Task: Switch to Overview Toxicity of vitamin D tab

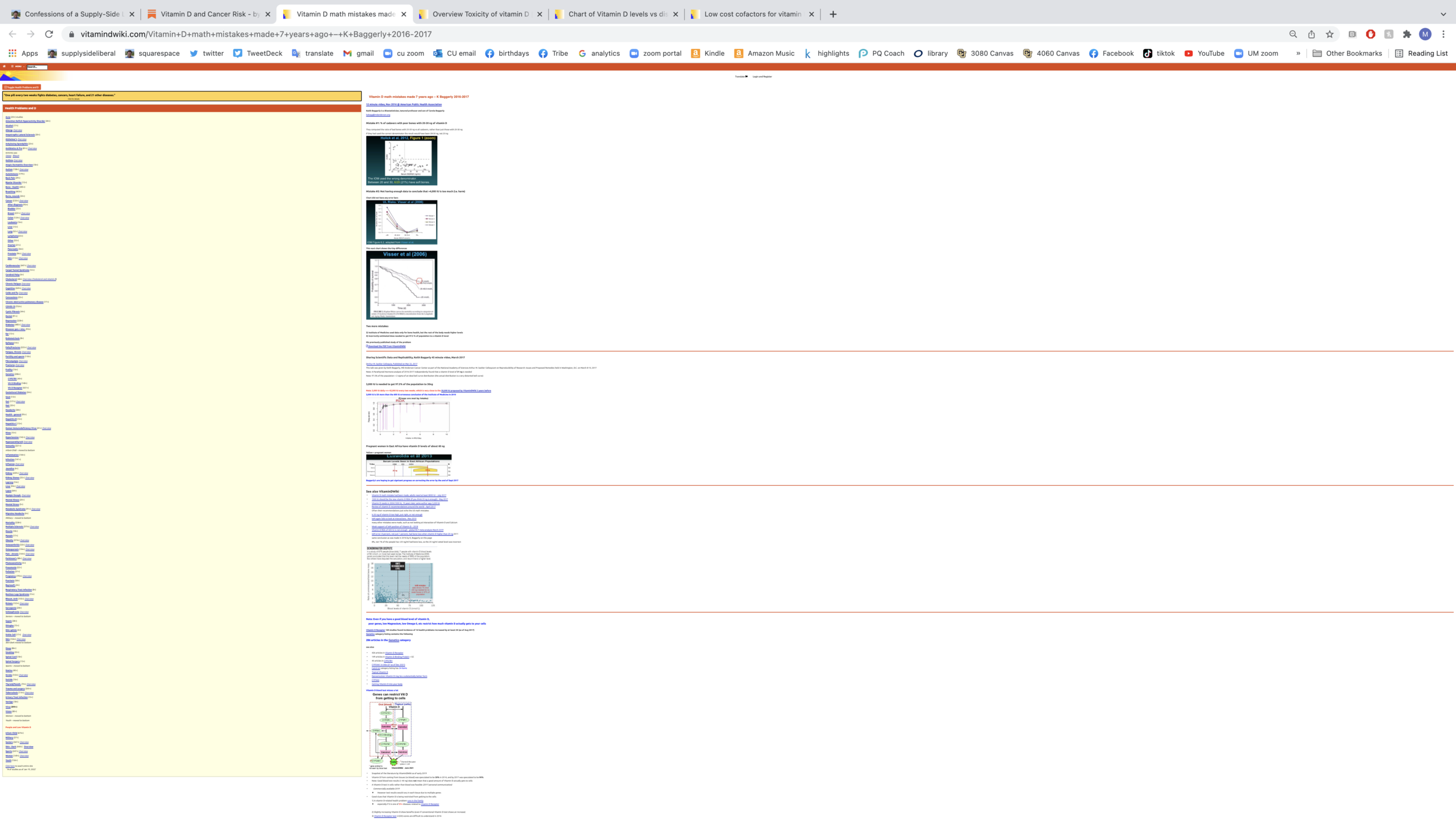Action: click(x=480, y=14)
